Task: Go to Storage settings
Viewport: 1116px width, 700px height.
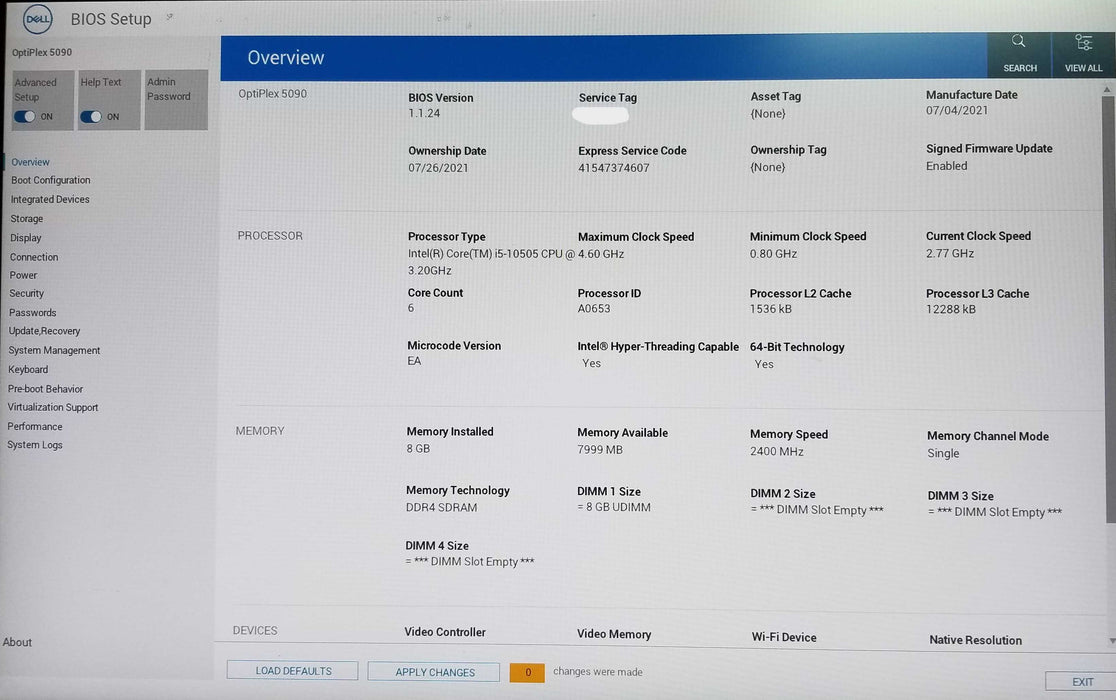Action: pyautogui.click(x=26, y=218)
